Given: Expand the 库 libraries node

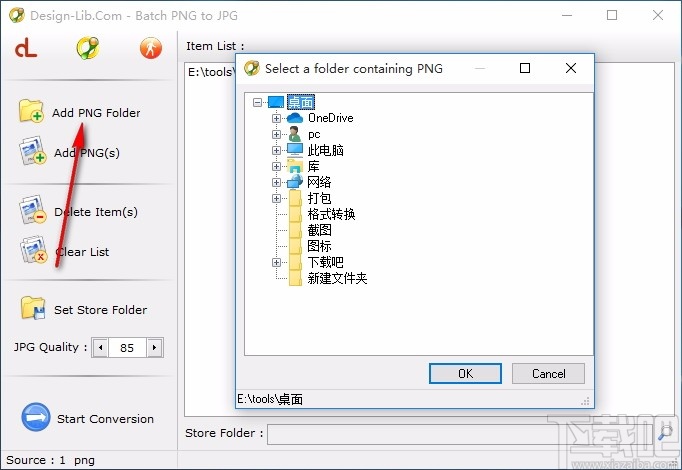Looking at the screenshot, I should pos(276,167).
